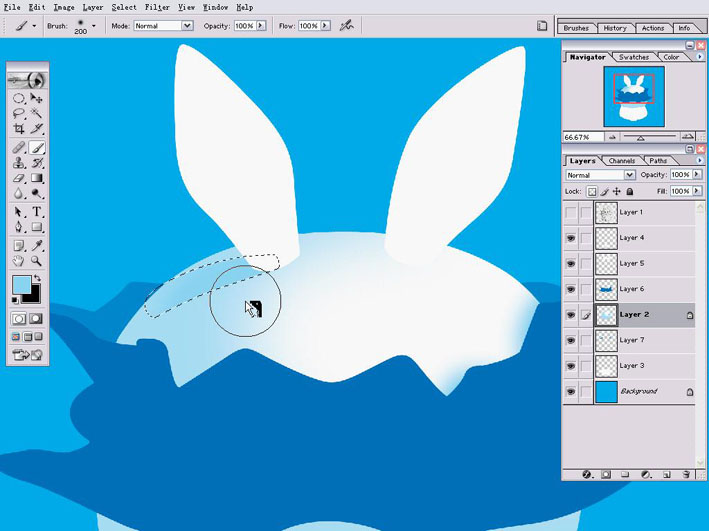Select the Zoom tool
The width and height of the screenshot is (709, 531).
pos(37,261)
